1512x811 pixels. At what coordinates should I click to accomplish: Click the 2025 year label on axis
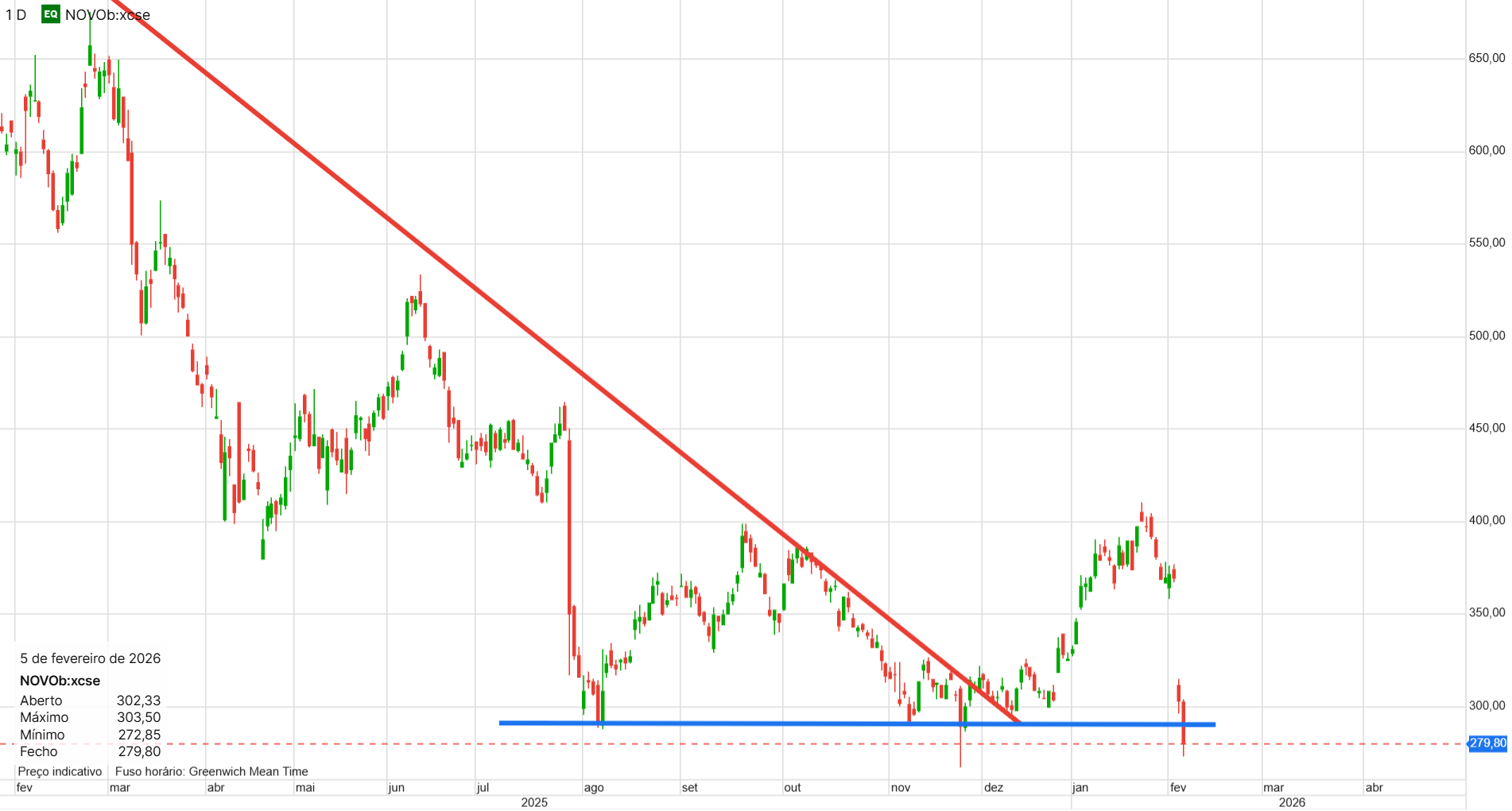534,802
